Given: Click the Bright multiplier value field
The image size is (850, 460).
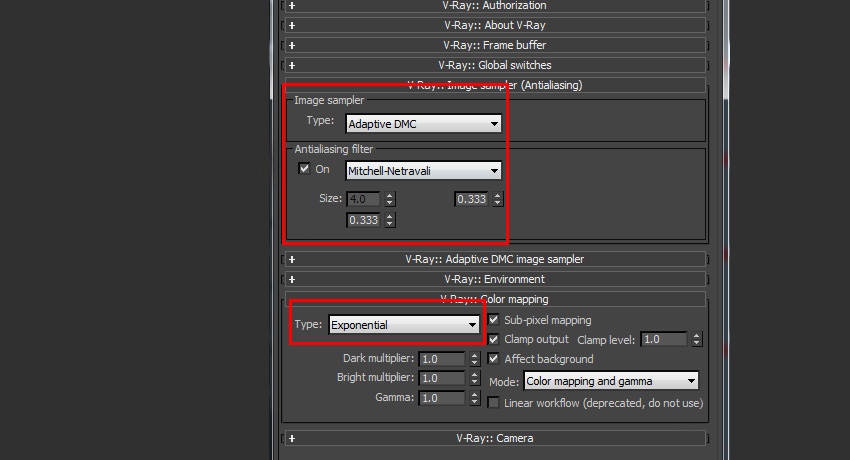Looking at the screenshot, I should (x=442, y=378).
